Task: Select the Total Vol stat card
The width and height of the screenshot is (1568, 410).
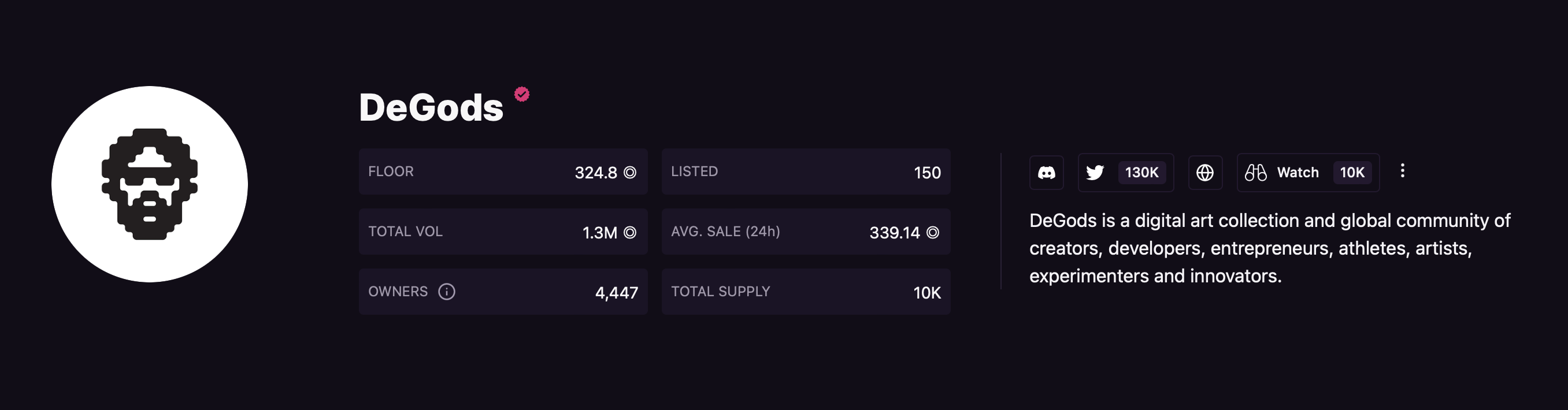Action: coord(503,232)
